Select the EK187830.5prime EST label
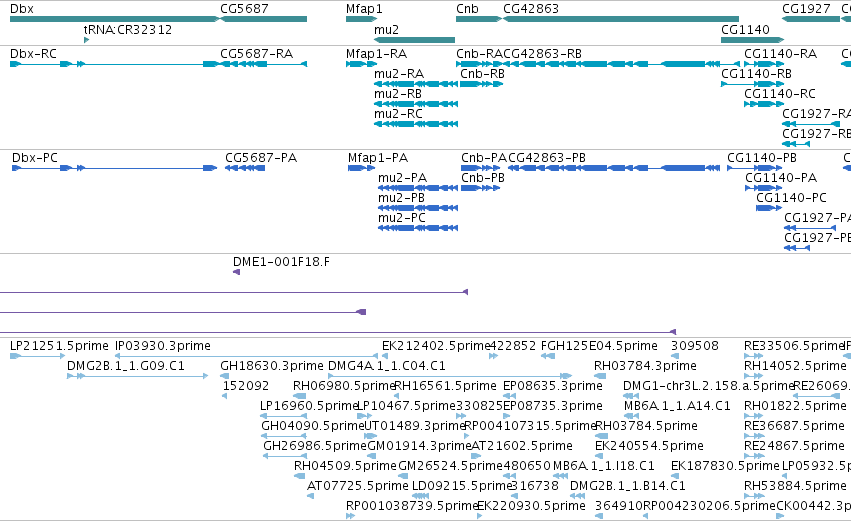This screenshot has width=851, height=521. 725,467
